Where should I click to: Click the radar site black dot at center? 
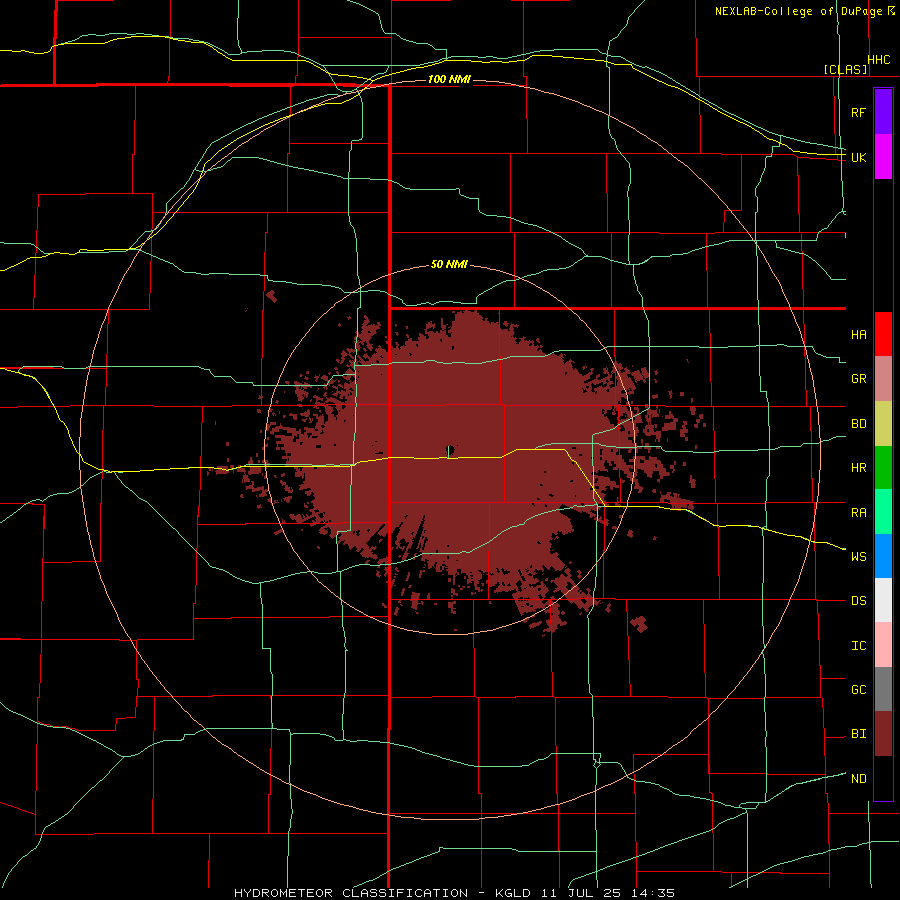click(x=451, y=449)
